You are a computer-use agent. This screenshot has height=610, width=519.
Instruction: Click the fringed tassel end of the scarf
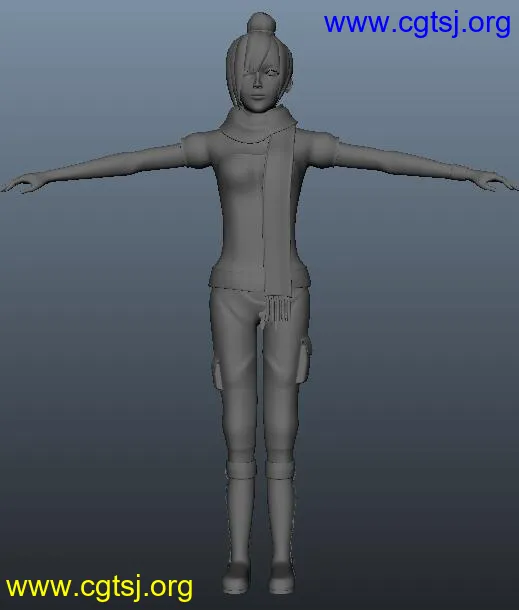279,309
